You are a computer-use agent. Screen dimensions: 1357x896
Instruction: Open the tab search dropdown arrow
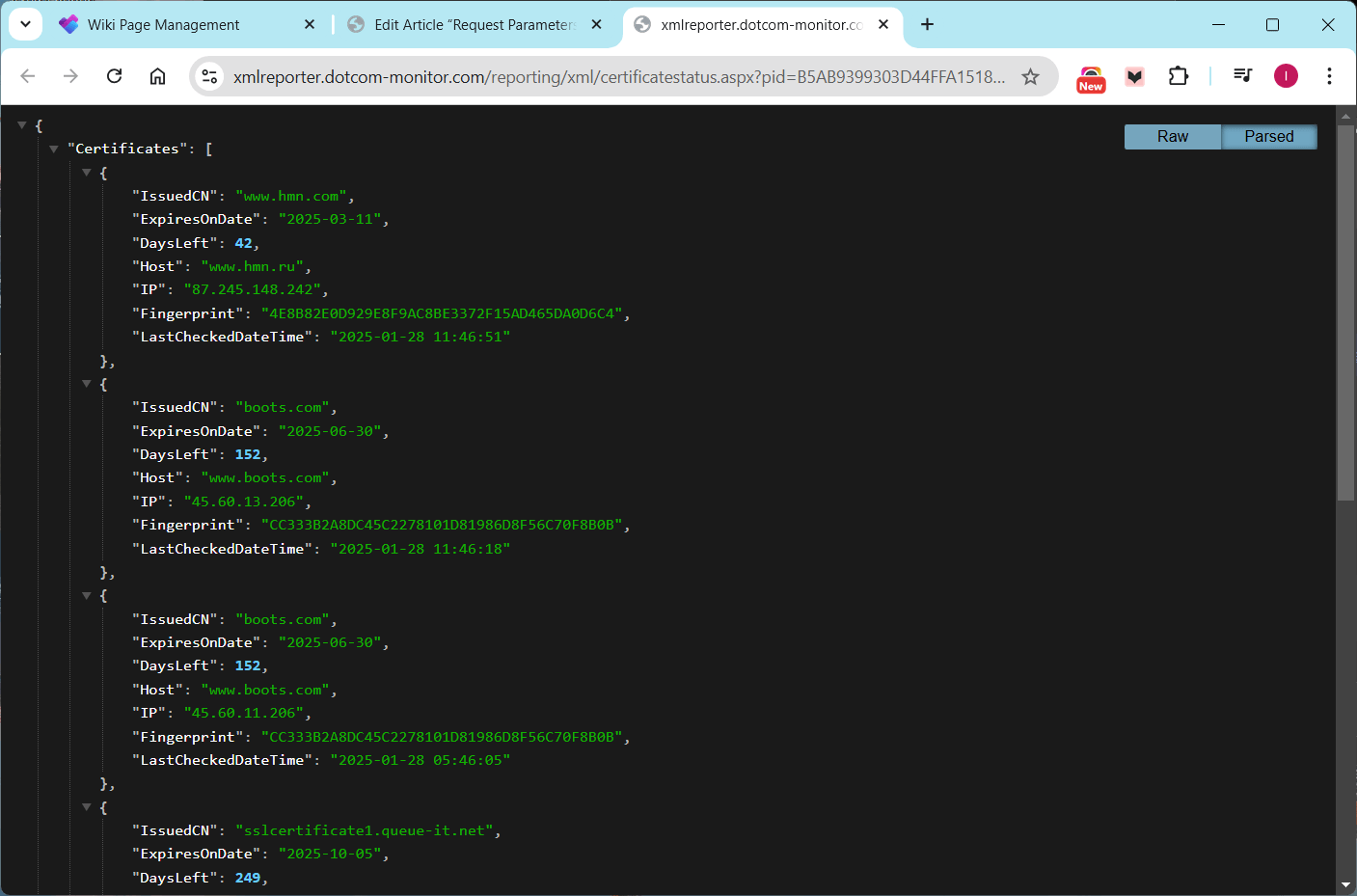pyautogui.click(x=26, y=24)
